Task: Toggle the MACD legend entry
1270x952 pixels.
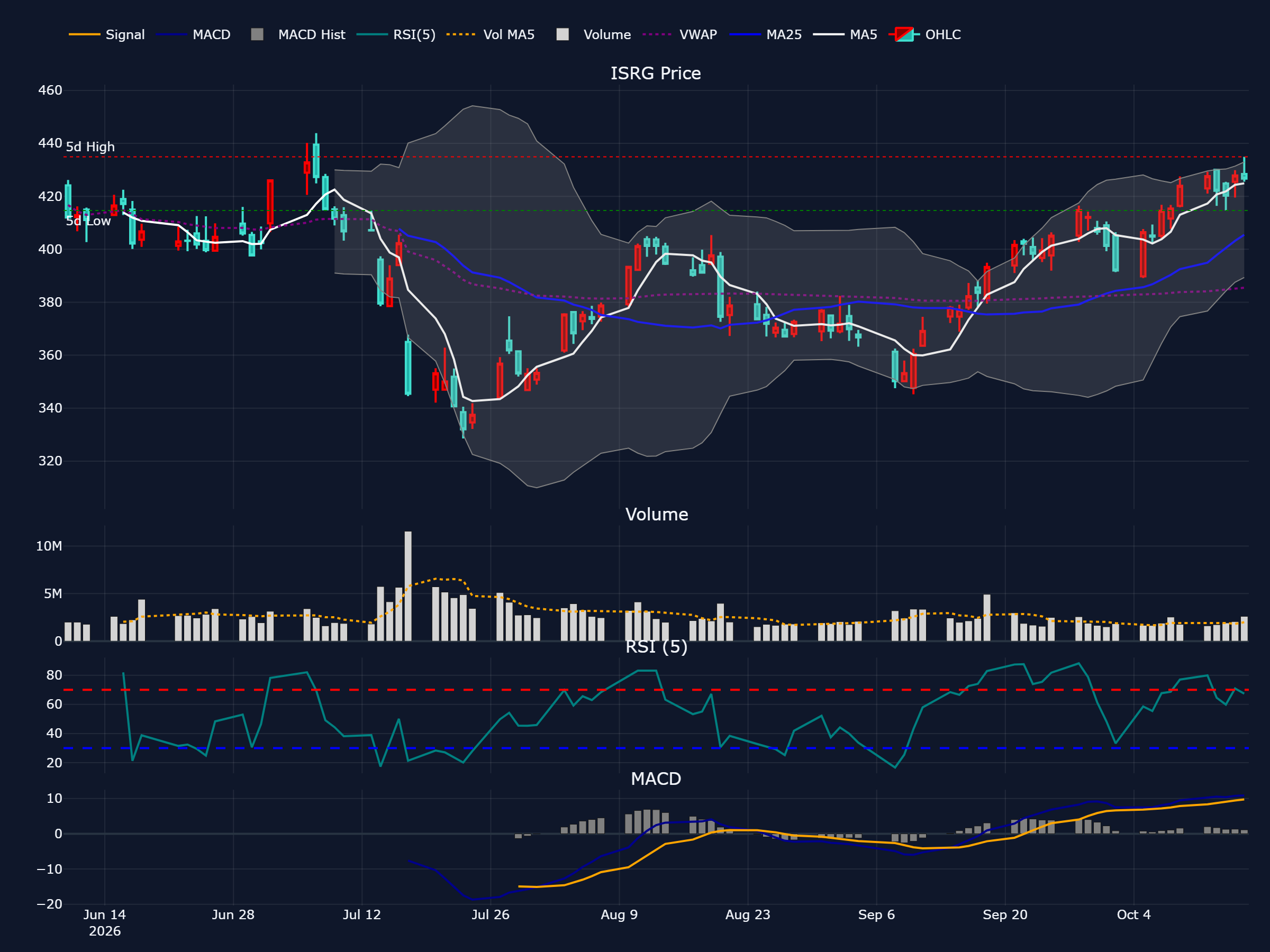Action: tap(194, 34)
